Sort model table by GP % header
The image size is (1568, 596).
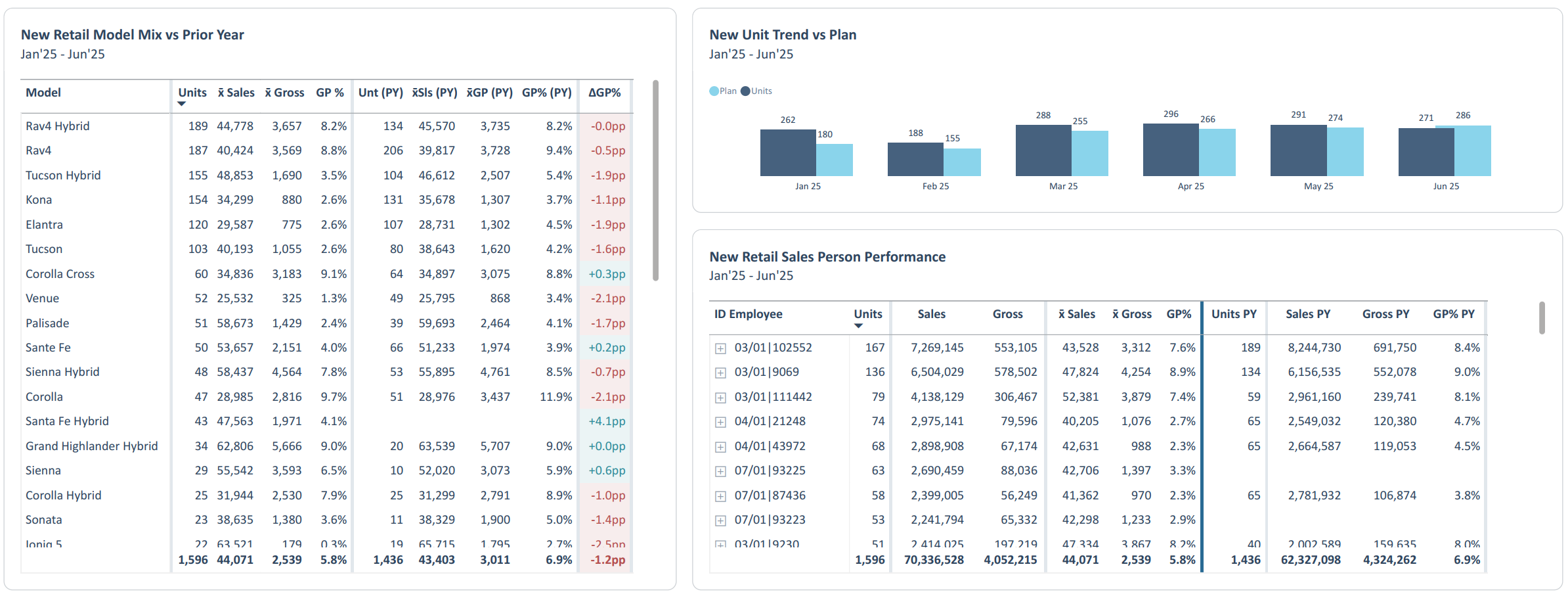pyautogui.click(x=330, y=93)
